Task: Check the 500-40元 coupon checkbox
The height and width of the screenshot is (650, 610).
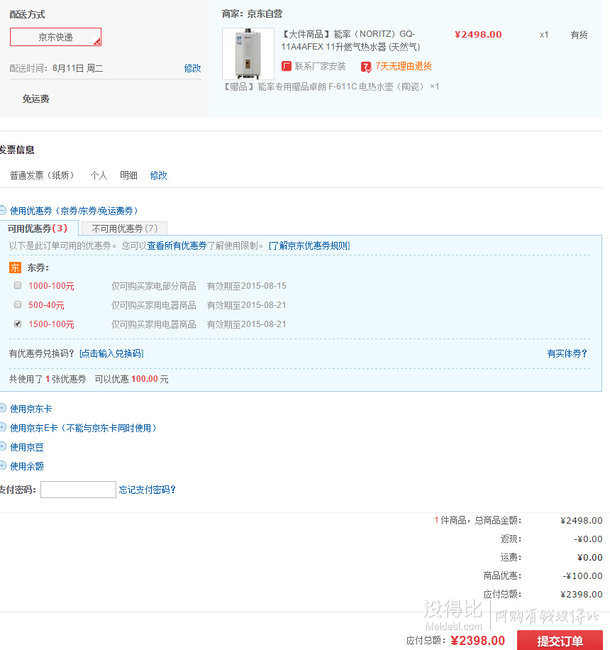Action: 17,304
